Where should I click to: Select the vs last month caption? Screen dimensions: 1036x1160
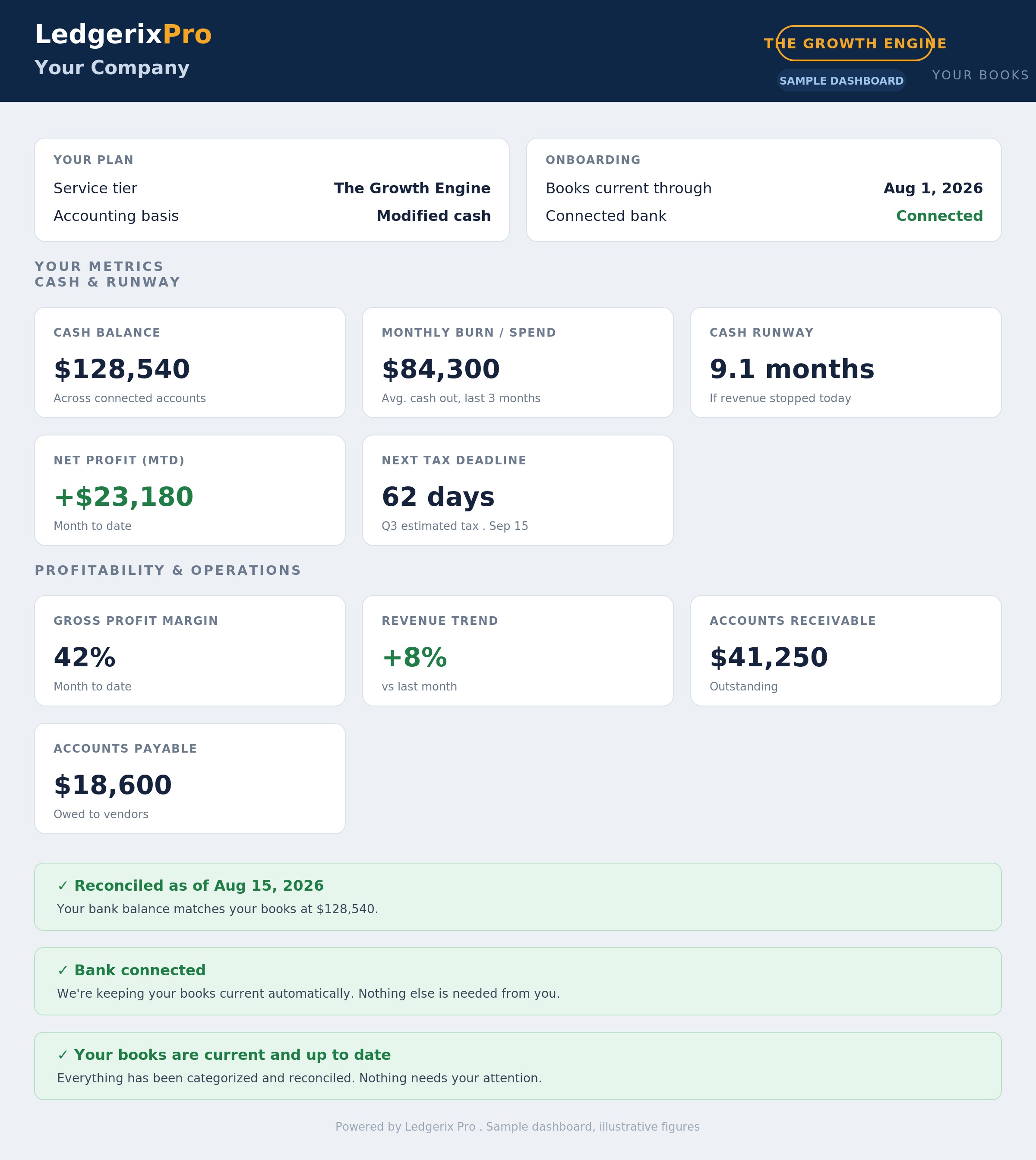[x=419, y=687]
